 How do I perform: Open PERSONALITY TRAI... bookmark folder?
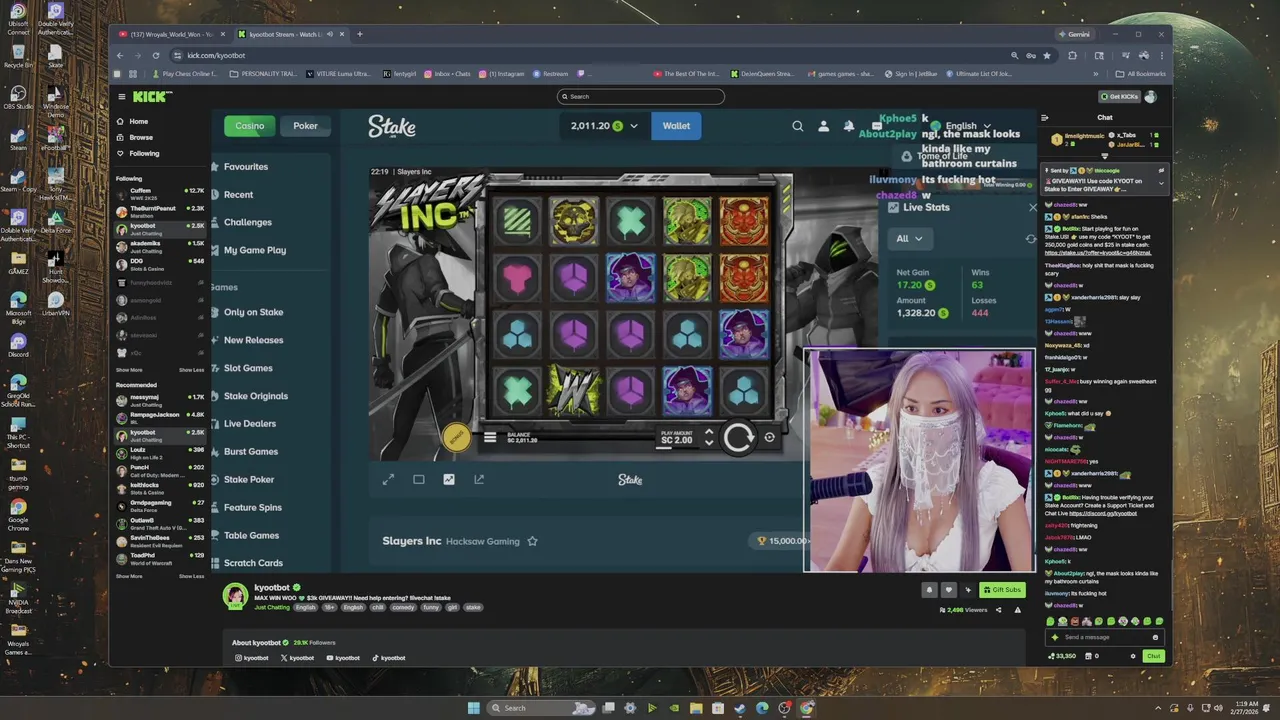263,73
